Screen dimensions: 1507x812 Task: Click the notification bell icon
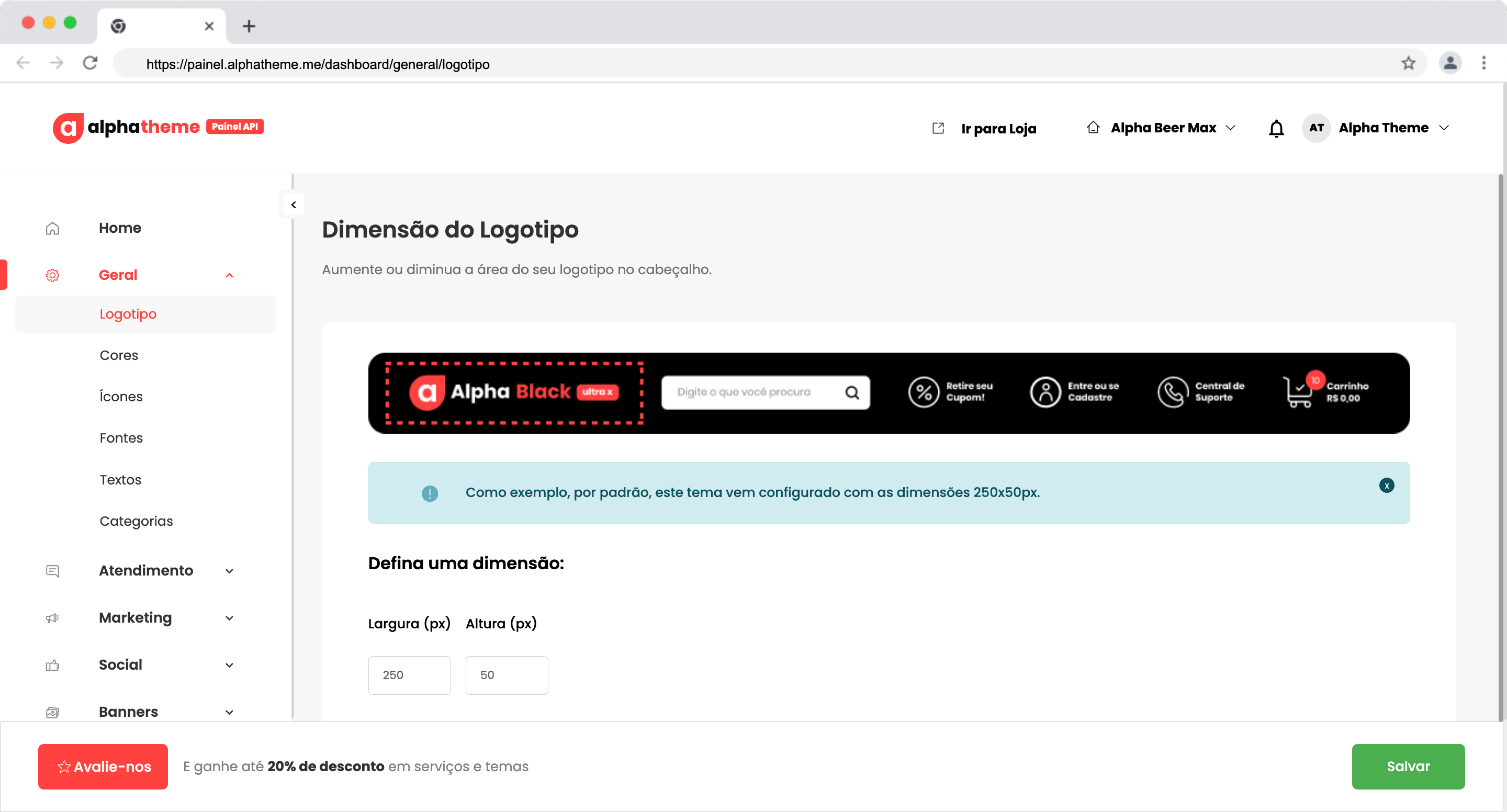(1276, 128)
